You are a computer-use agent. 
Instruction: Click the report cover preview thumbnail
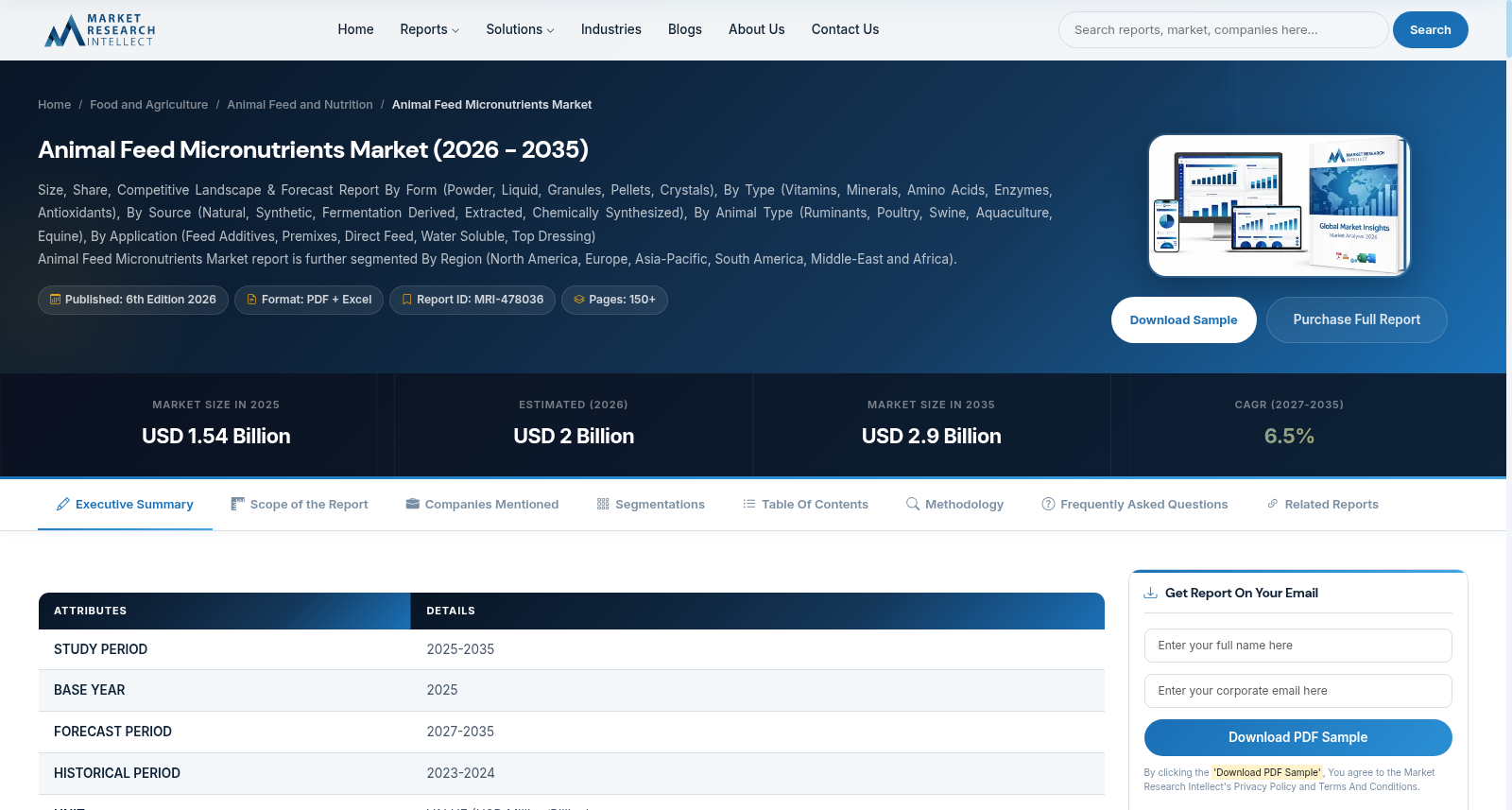[1279, 205]
